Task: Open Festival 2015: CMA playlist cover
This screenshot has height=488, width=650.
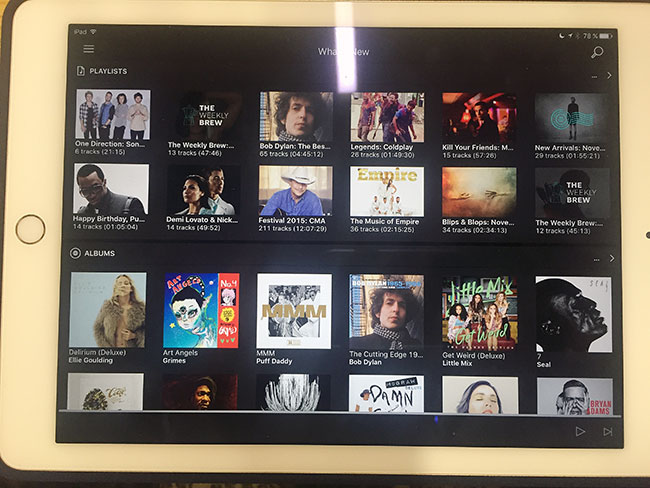Action: point(296,191)
